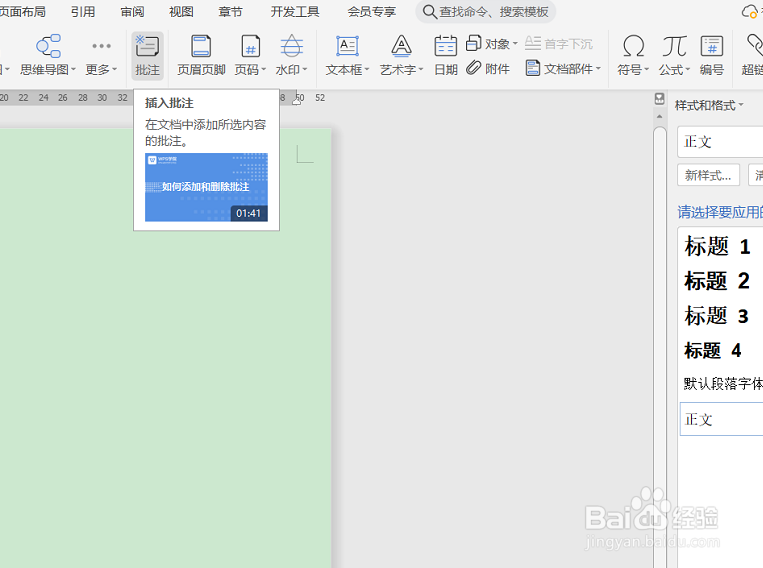Expand the 符号 dropdown arrow
The image size is (763, 568).
[647, 70]
